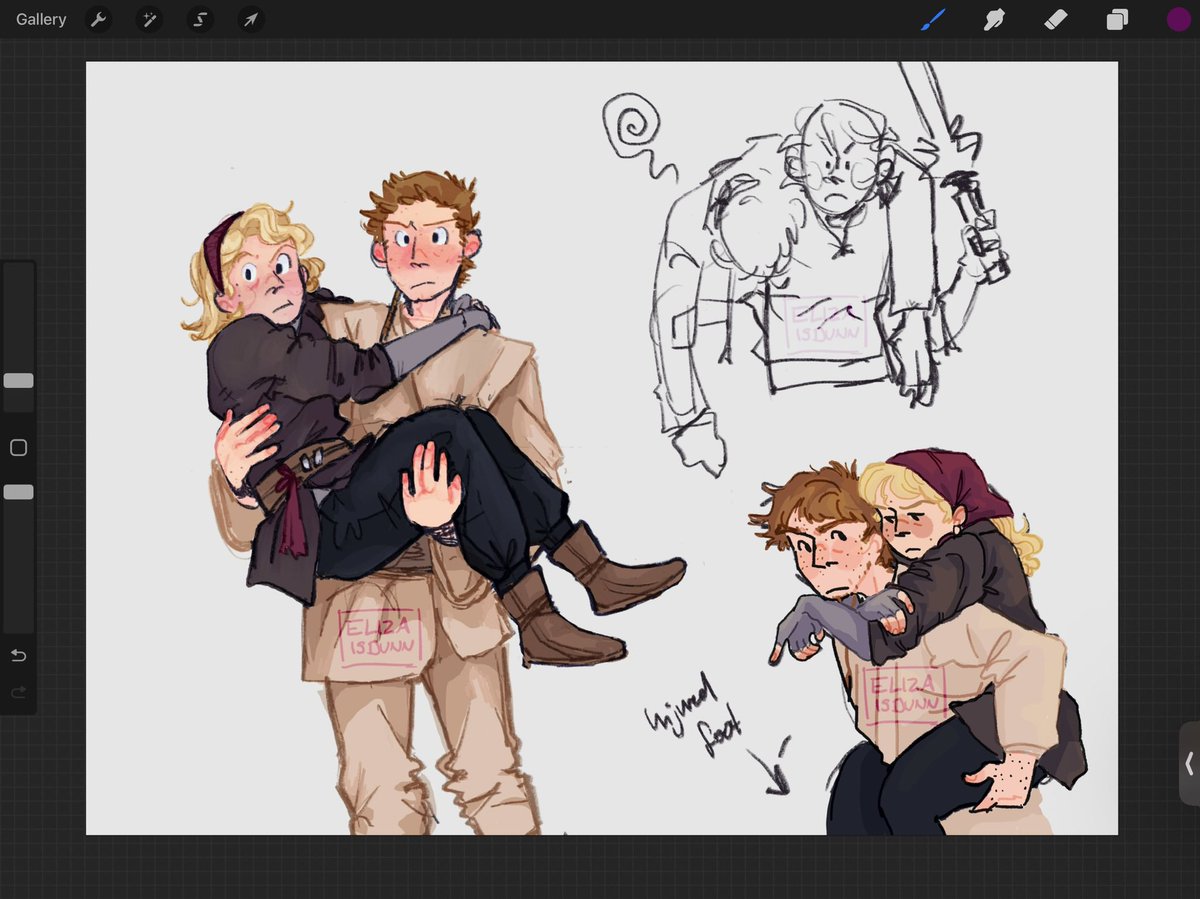Tap the purple active color circle
Viewport: 1200px width, 899px height.
(1179, 19)
